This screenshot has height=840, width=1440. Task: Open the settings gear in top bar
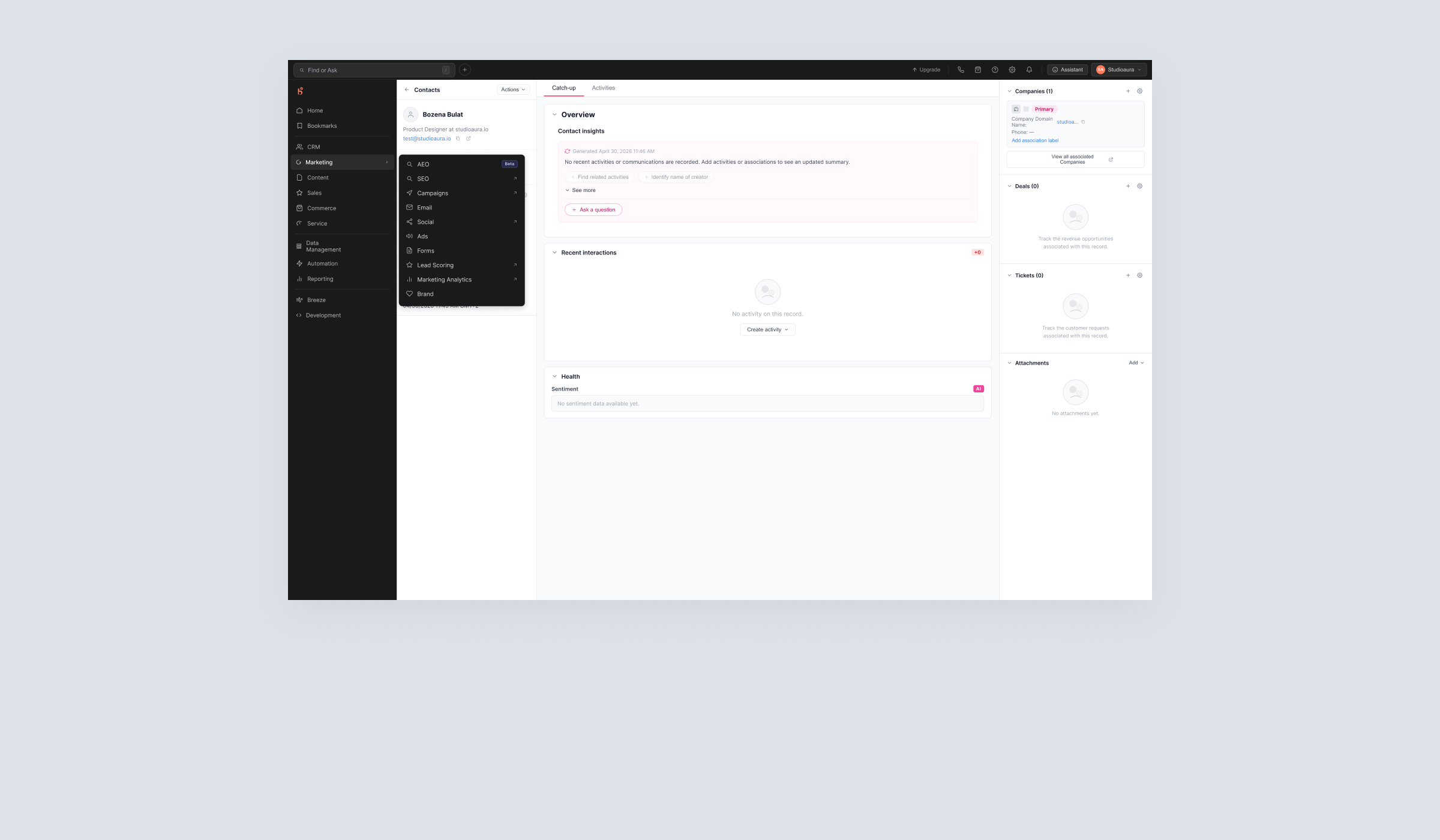(x=1012, y=70)
